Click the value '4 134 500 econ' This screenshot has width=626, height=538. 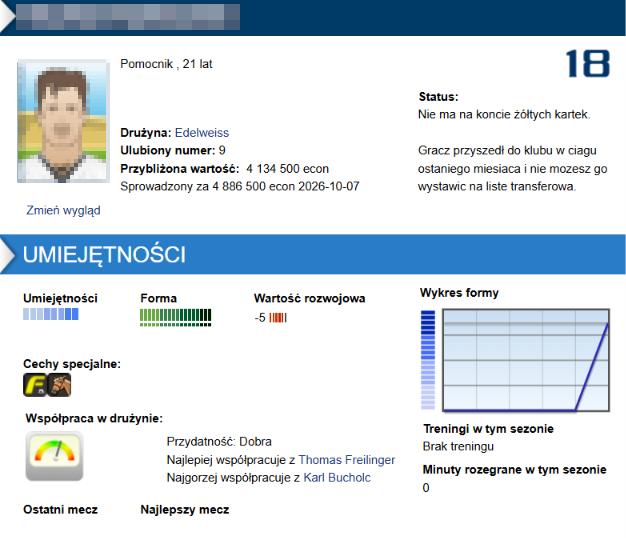click(x=287, y=169)
